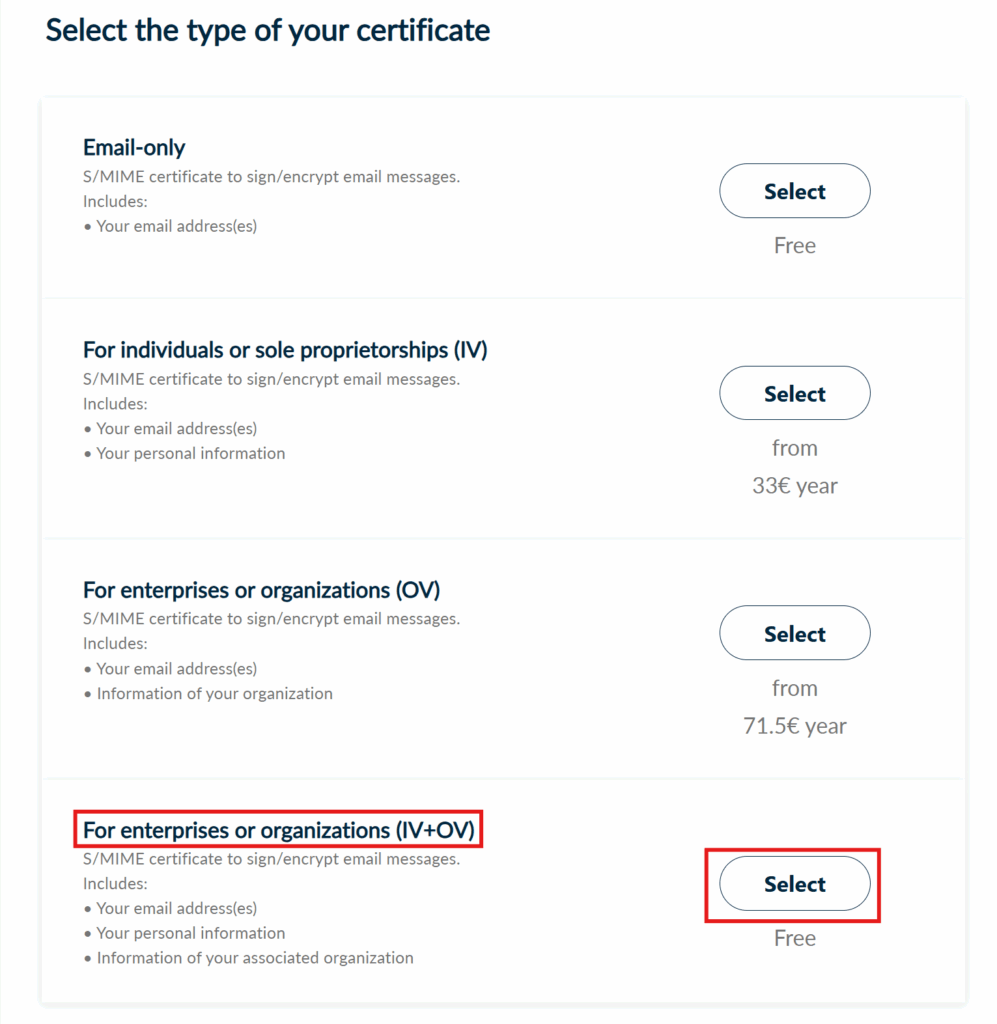
Task: Click the "For enterprises or organizations (OV)" title
Action: click(261, 590)
